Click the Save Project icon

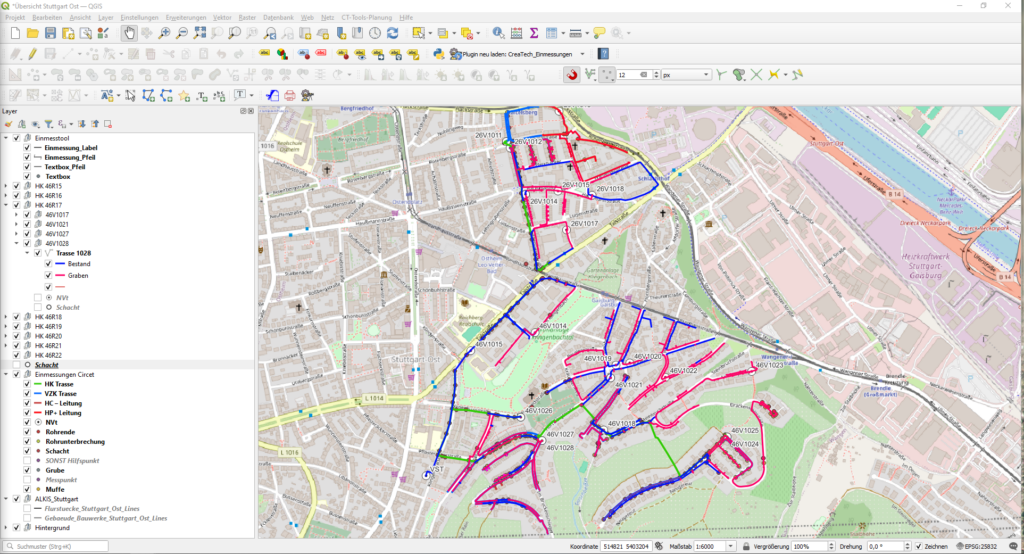click(x=50, y=33)
